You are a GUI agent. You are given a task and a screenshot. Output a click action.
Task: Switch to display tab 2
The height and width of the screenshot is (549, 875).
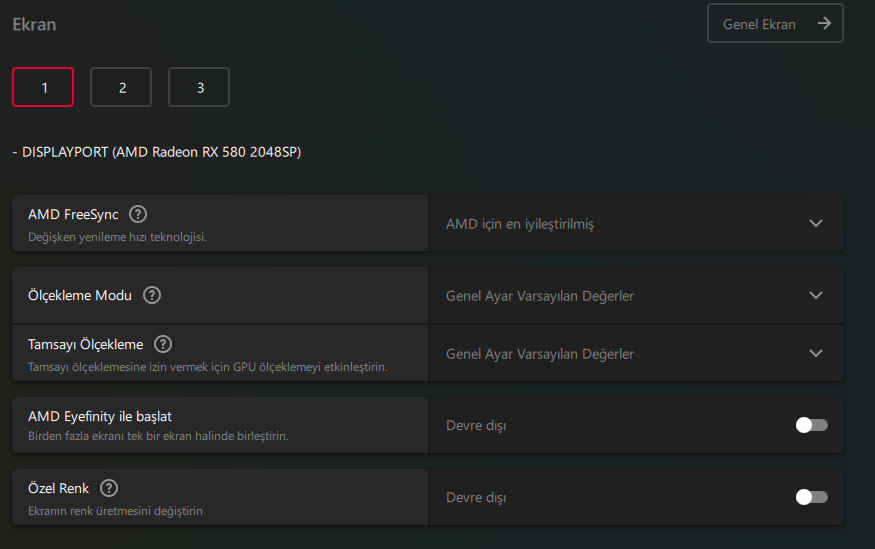(121, 87)
